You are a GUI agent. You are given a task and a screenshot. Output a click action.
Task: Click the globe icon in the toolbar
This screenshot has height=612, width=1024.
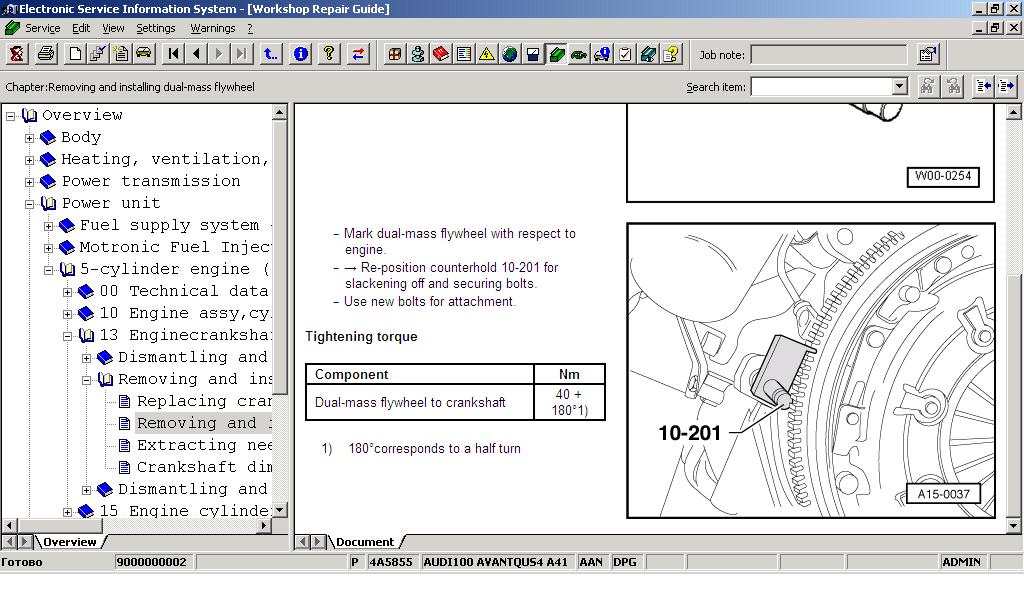[510, 54]
